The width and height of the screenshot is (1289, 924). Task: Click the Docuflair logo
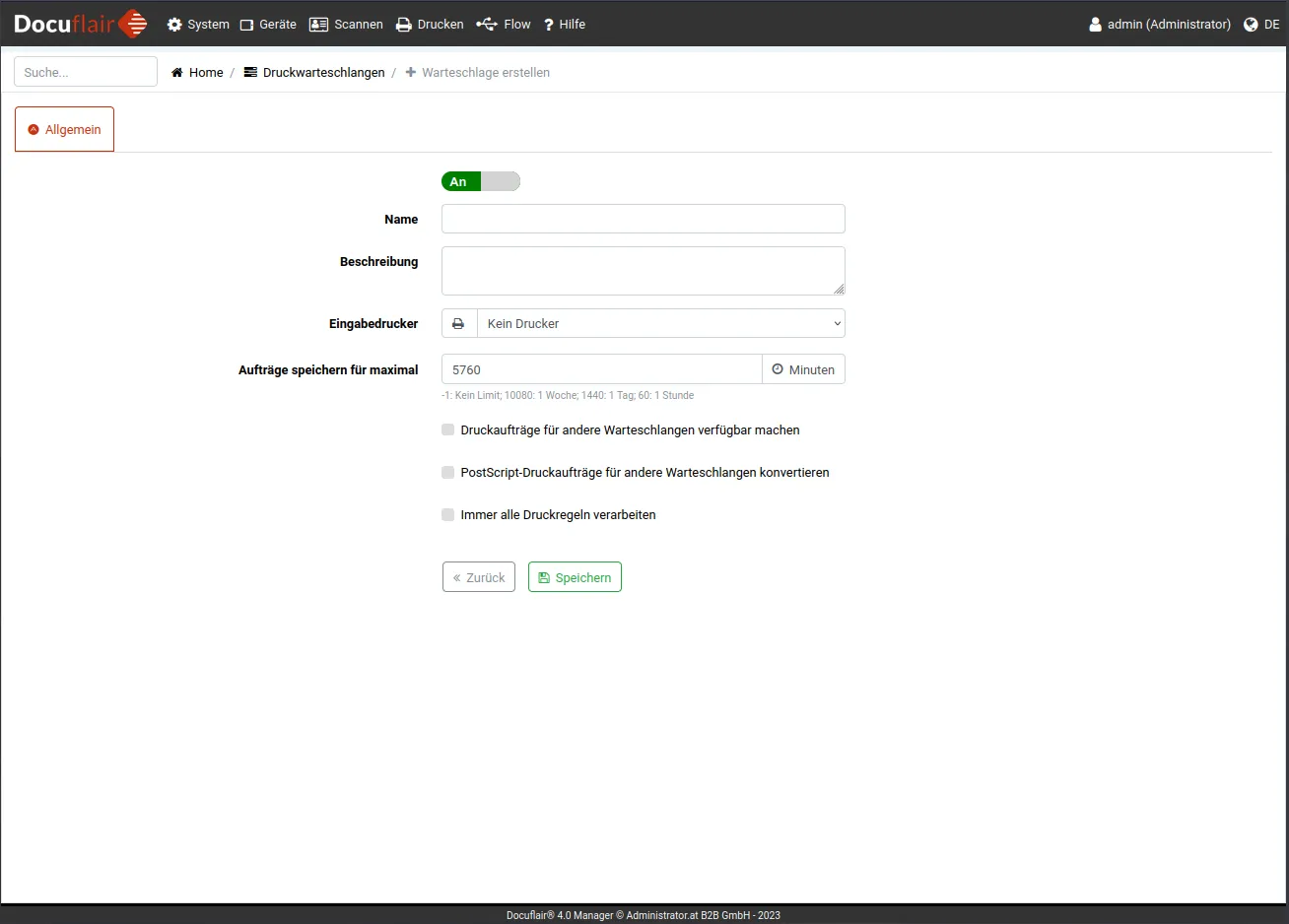[80, 24]
